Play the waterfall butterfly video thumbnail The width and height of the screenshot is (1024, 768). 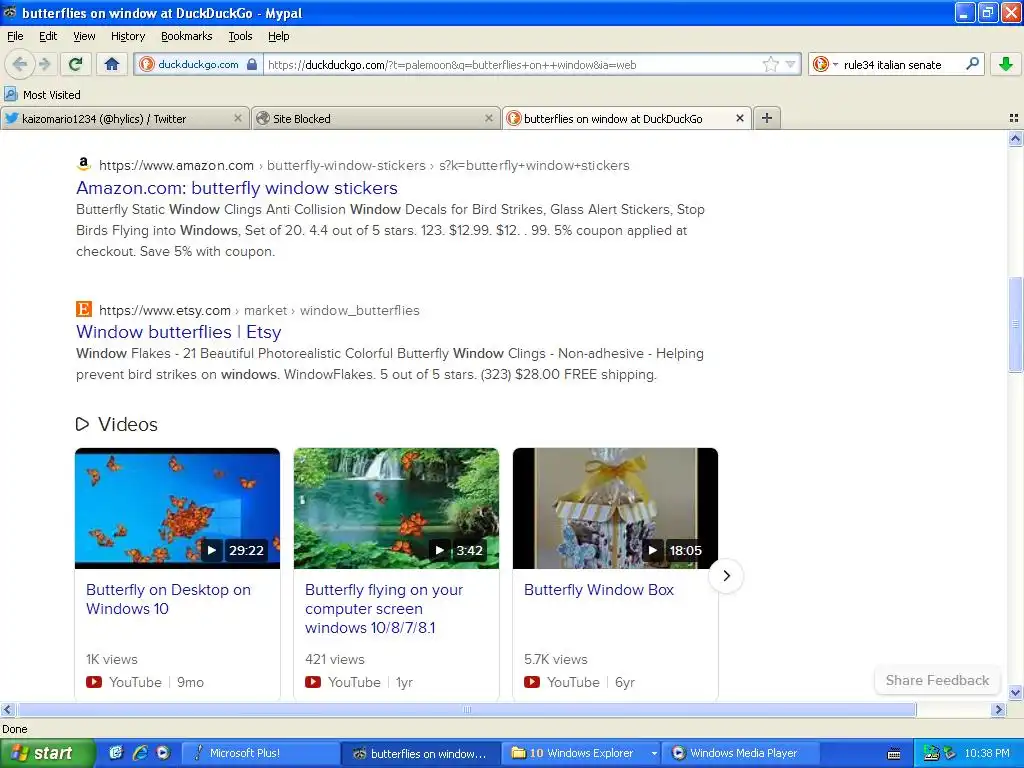point(396,508)
